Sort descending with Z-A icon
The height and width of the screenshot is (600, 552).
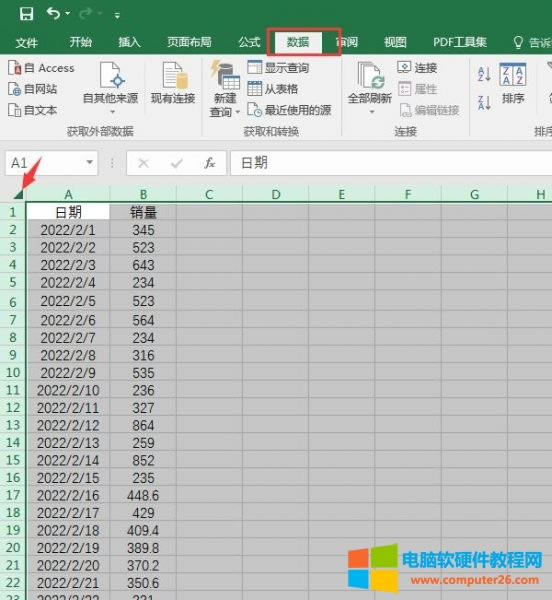[484, 103]
